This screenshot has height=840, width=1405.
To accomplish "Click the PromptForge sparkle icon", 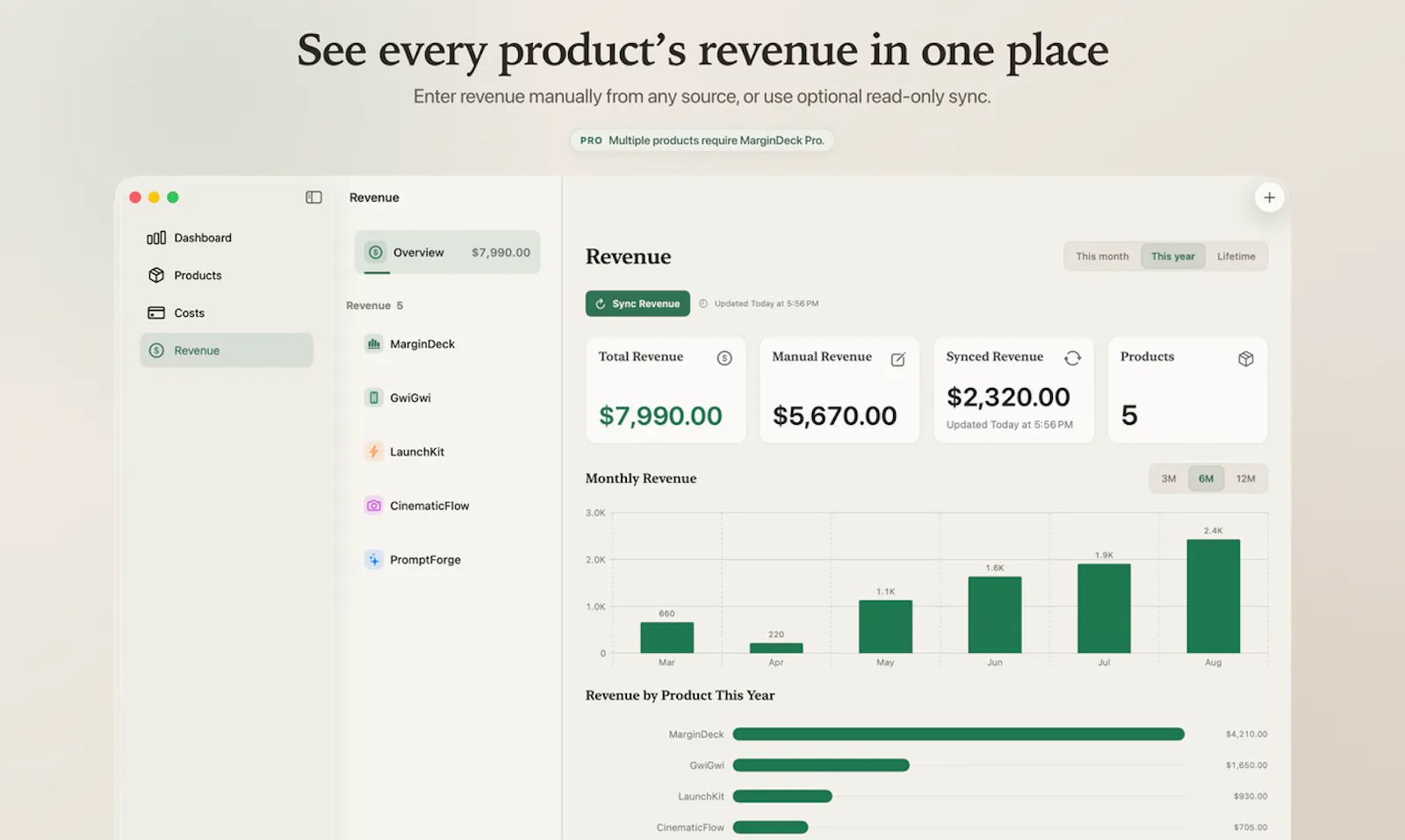I will point(373,559).
